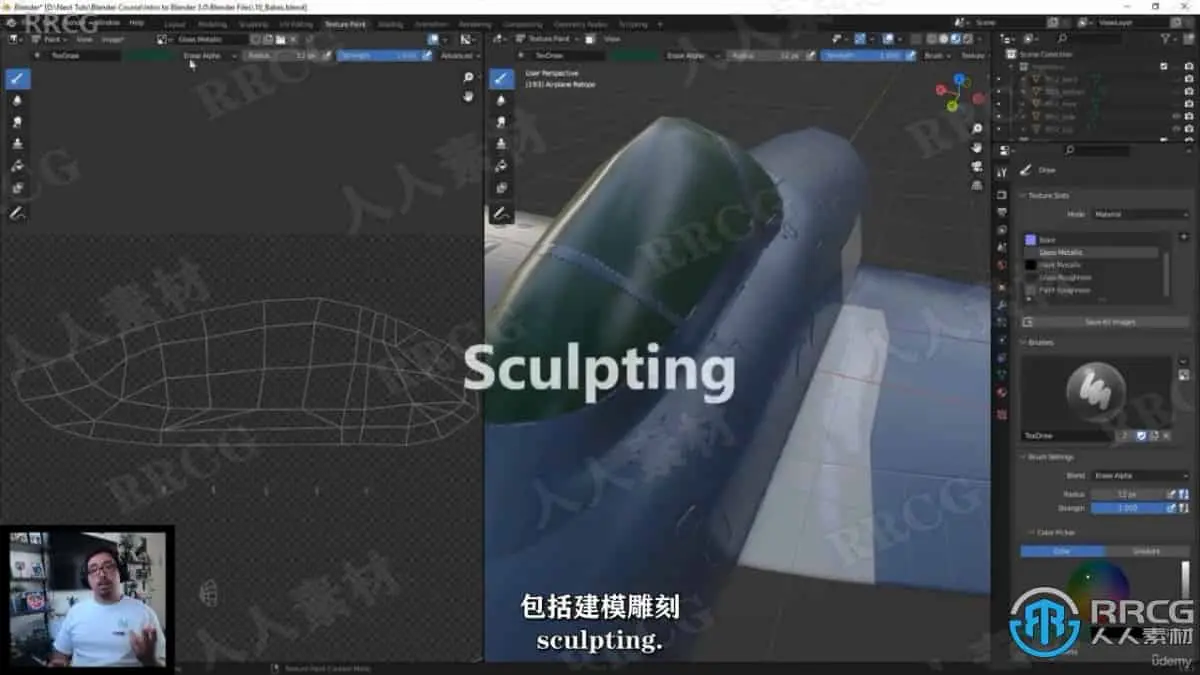Toggle strength pressure sensitivity in image editor header
Viewport: 1200px width, 675px height.
(427, 56)
